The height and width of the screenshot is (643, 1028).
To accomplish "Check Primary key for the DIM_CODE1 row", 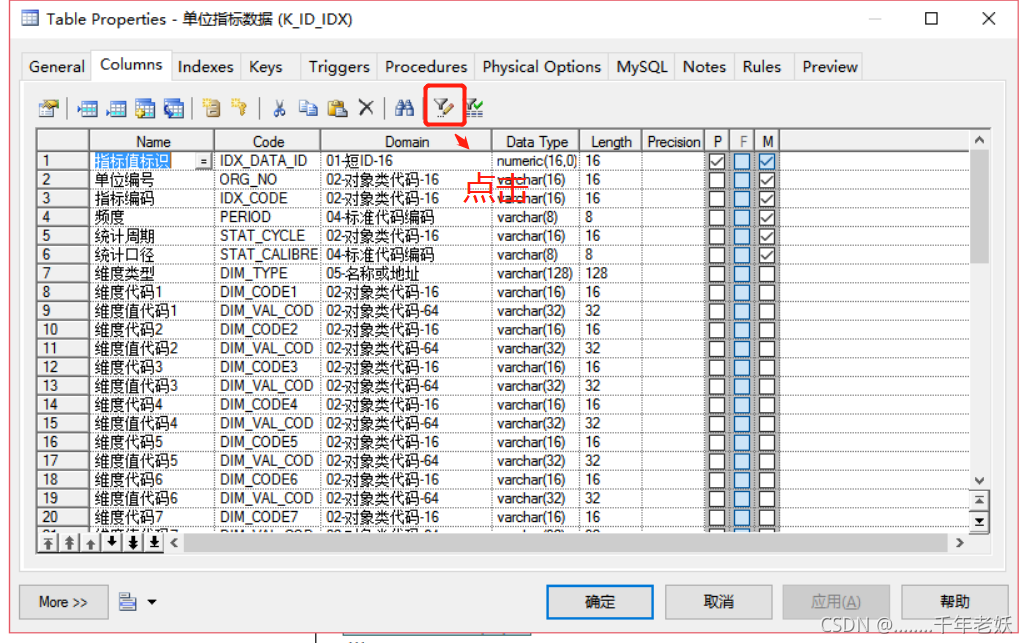I will [717, 292].
